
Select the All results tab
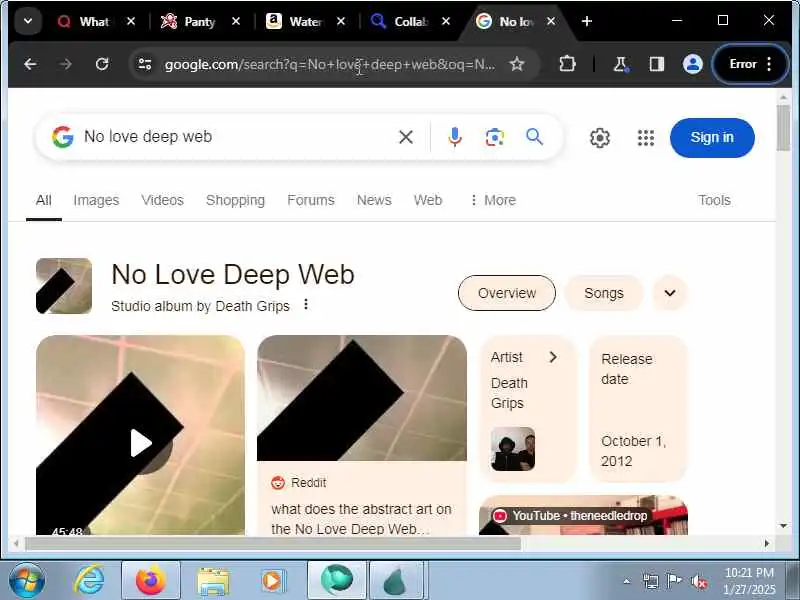(44, 200)
